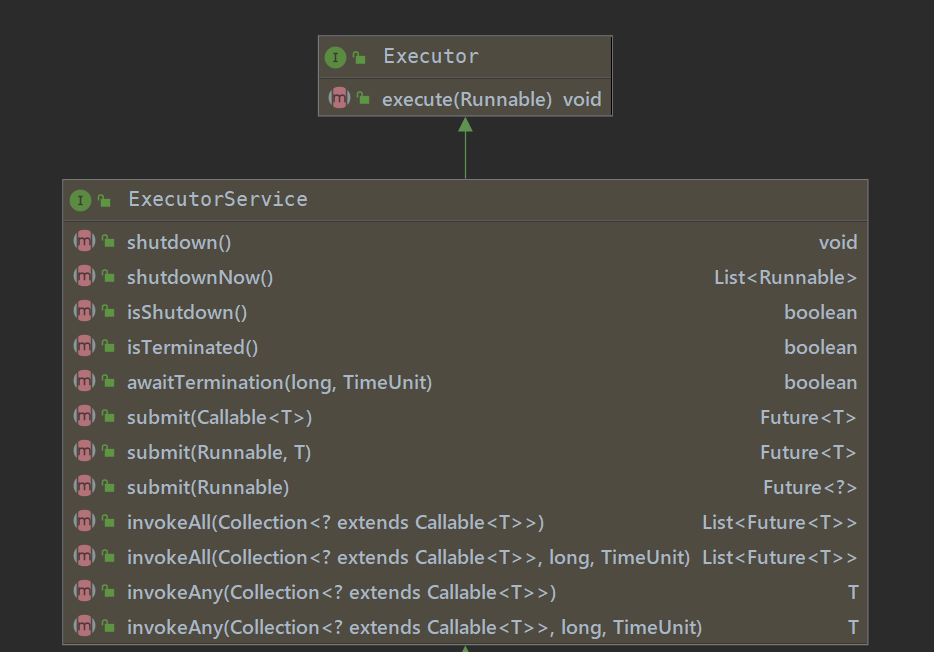934x652 pixels.
Task: Click the visibility icon next to Executor title
Action: [359, 58]
